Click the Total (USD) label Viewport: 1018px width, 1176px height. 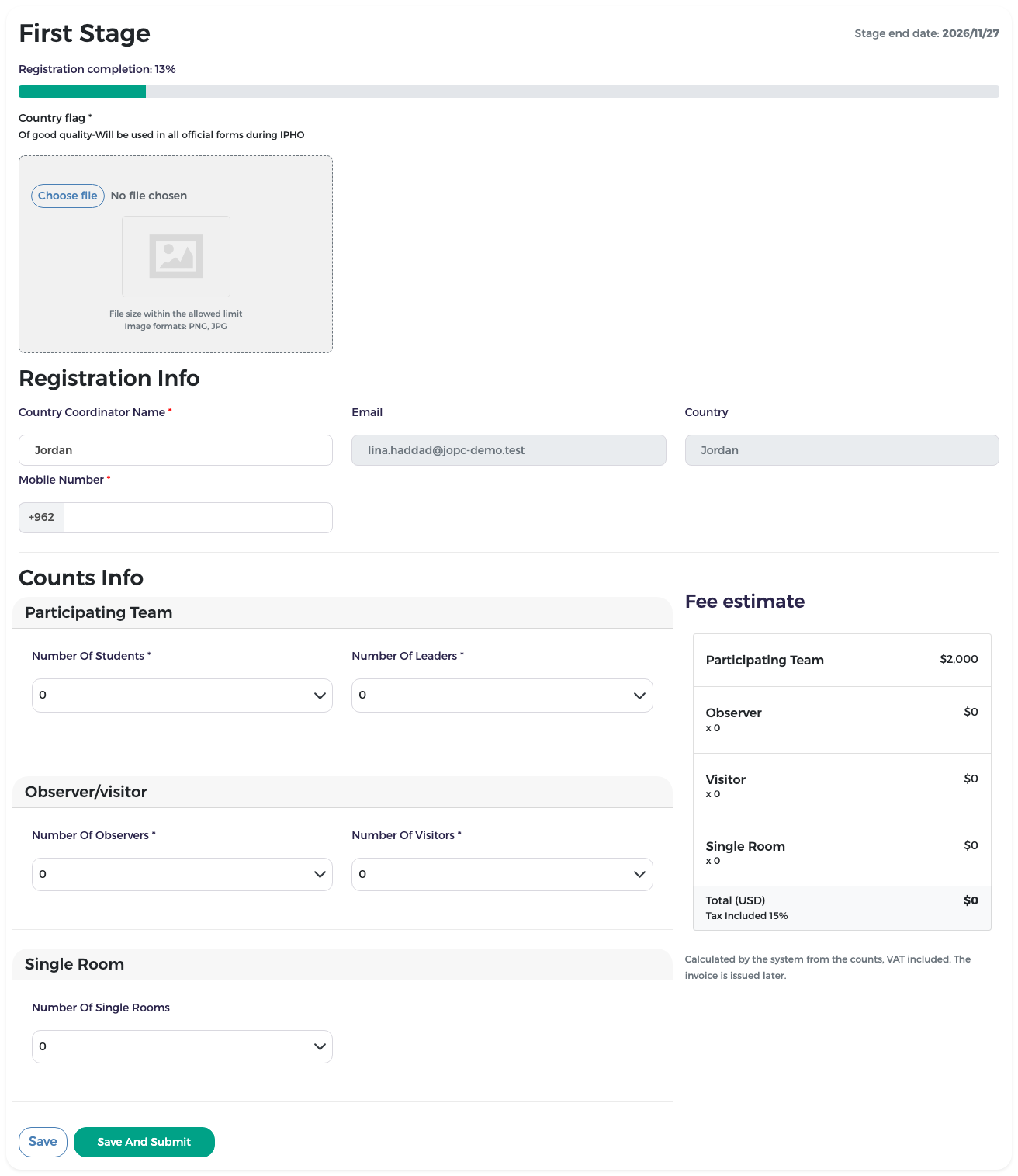pyautogui.click(x=736, y=900)
